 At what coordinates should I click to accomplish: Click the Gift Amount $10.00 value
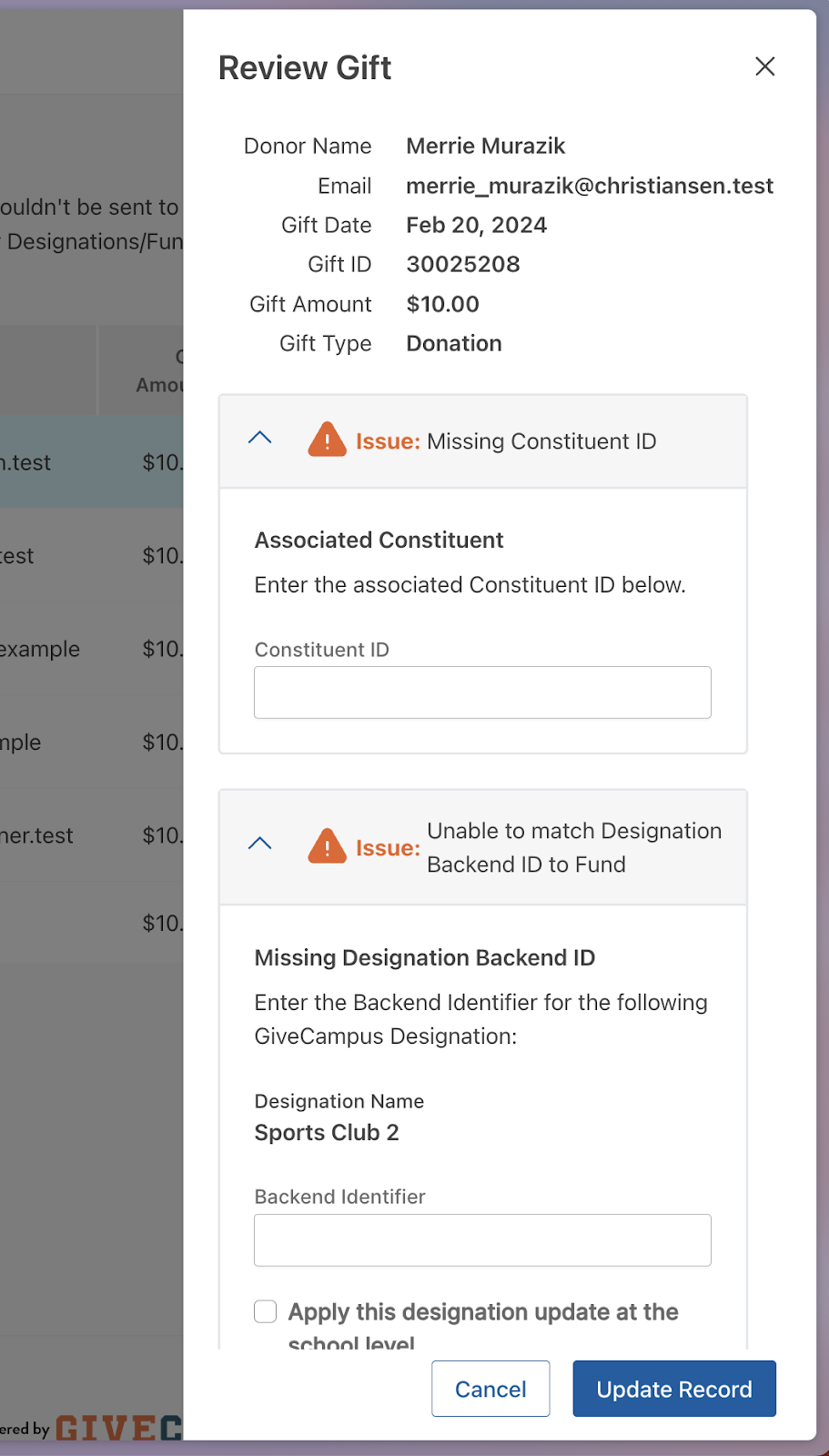pyautogui.click(x=442, y=304)
